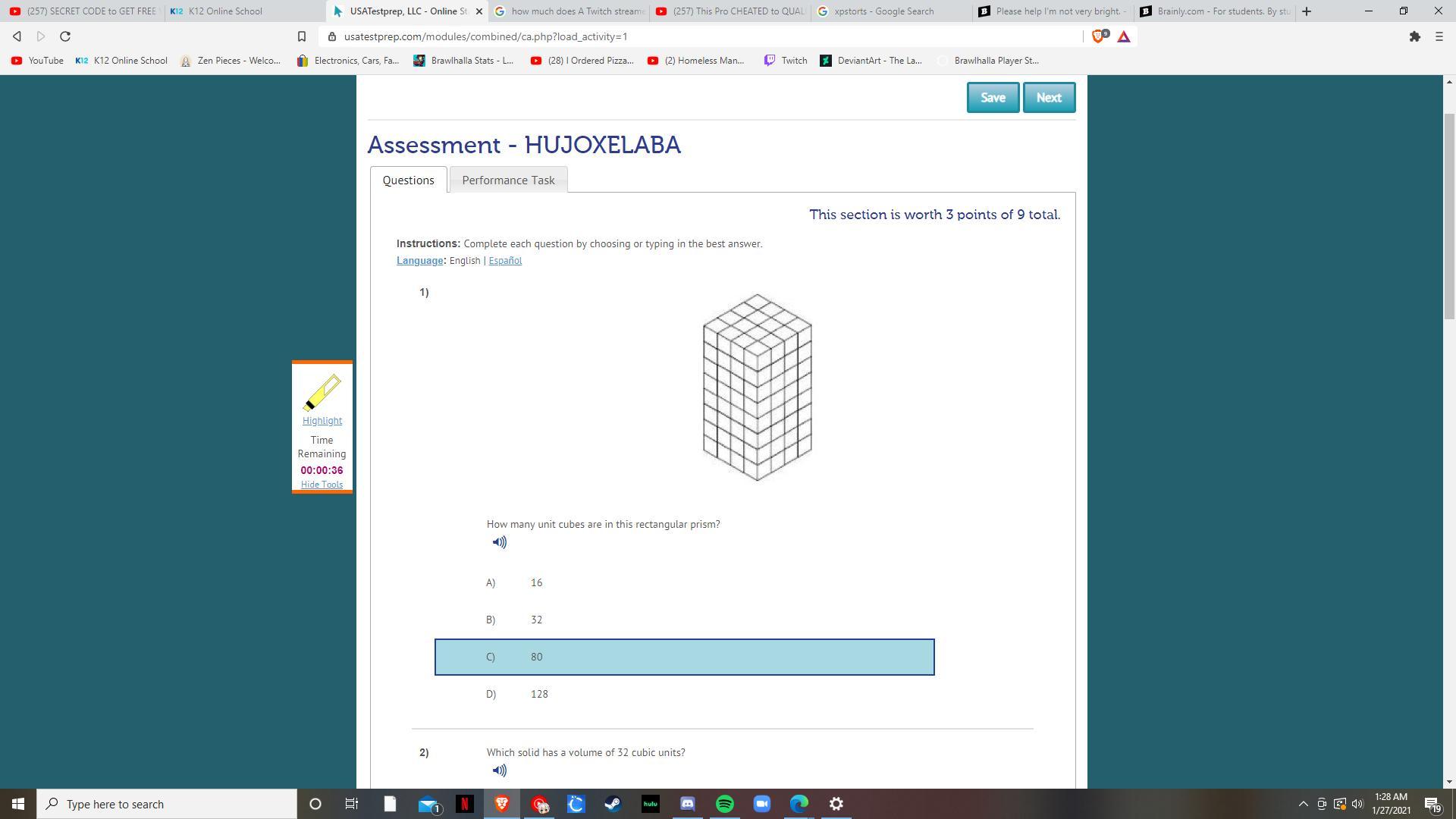Open Discord from the taskbar
Viewport: 1456px width, 819px height.
pyautogui.click(x=687, y=804)
